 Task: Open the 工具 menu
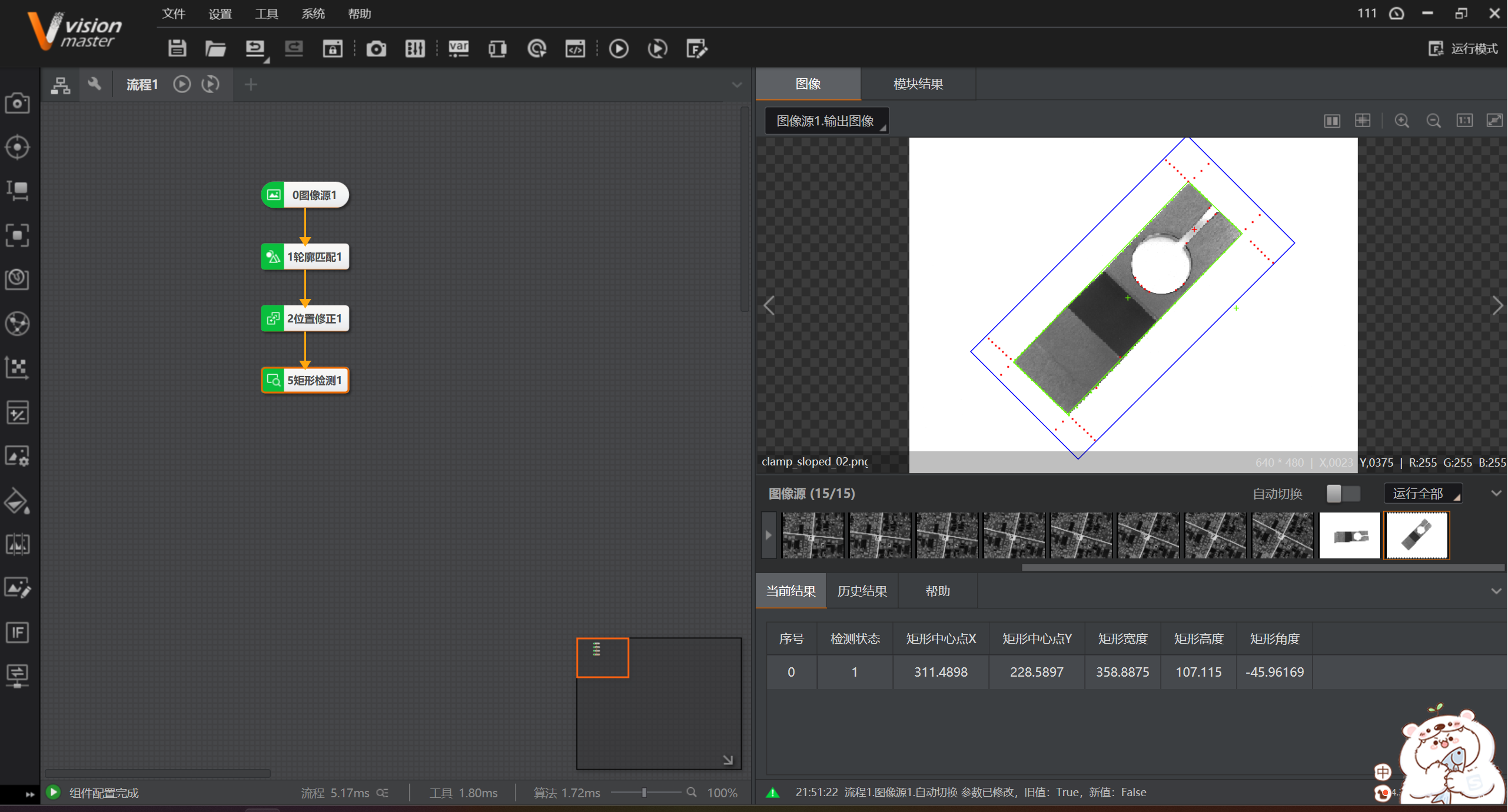pos(267,14)
